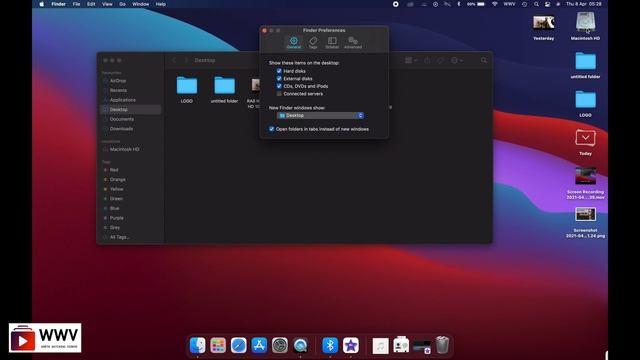
Task: Open the Sidebar preferences tab
Action: click(332, 42)
